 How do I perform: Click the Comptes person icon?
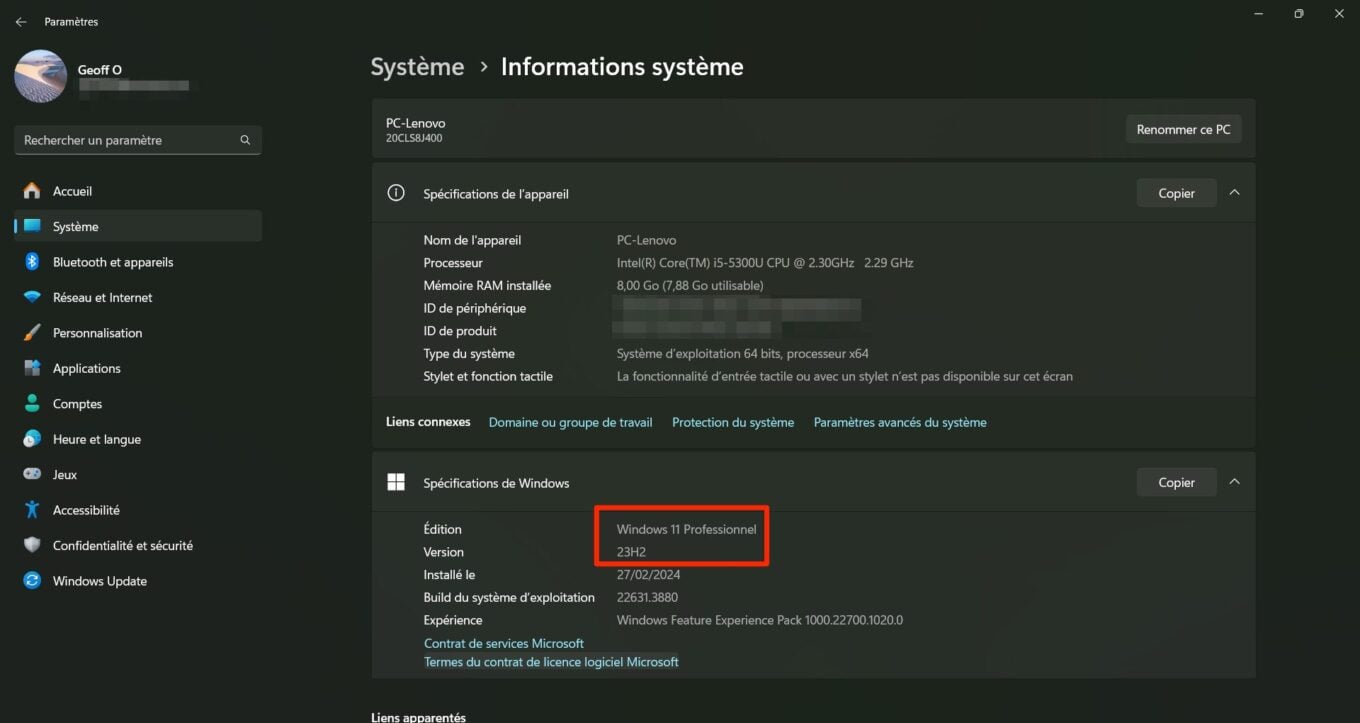coord(32,404)
